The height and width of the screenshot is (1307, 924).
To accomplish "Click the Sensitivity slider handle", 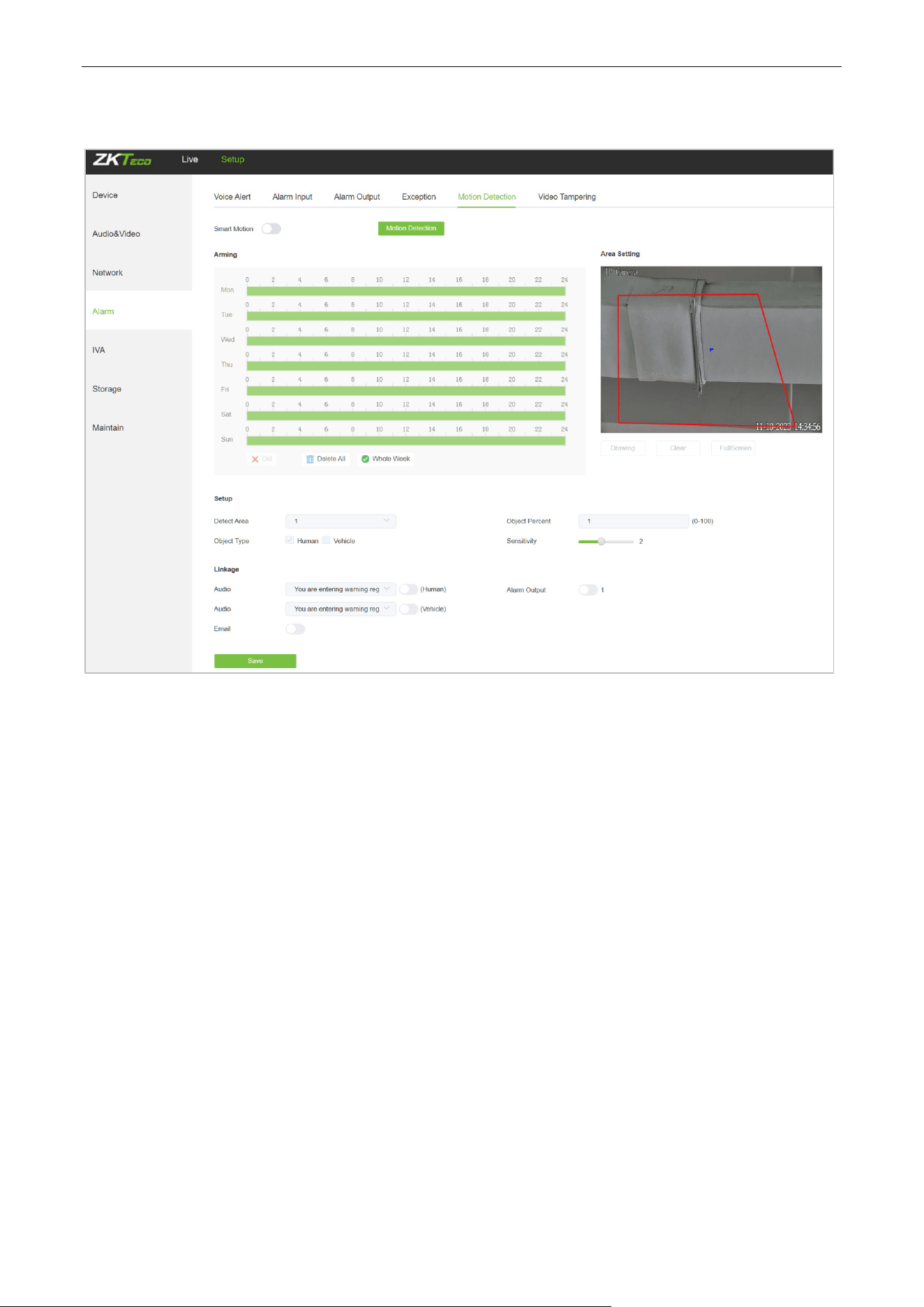I will [x=601, y=542].
